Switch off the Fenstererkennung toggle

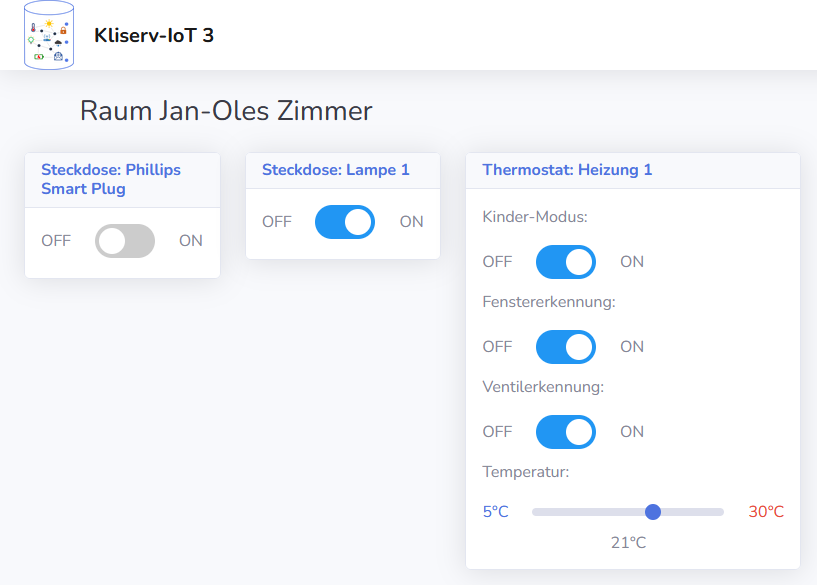pos(566,346)
